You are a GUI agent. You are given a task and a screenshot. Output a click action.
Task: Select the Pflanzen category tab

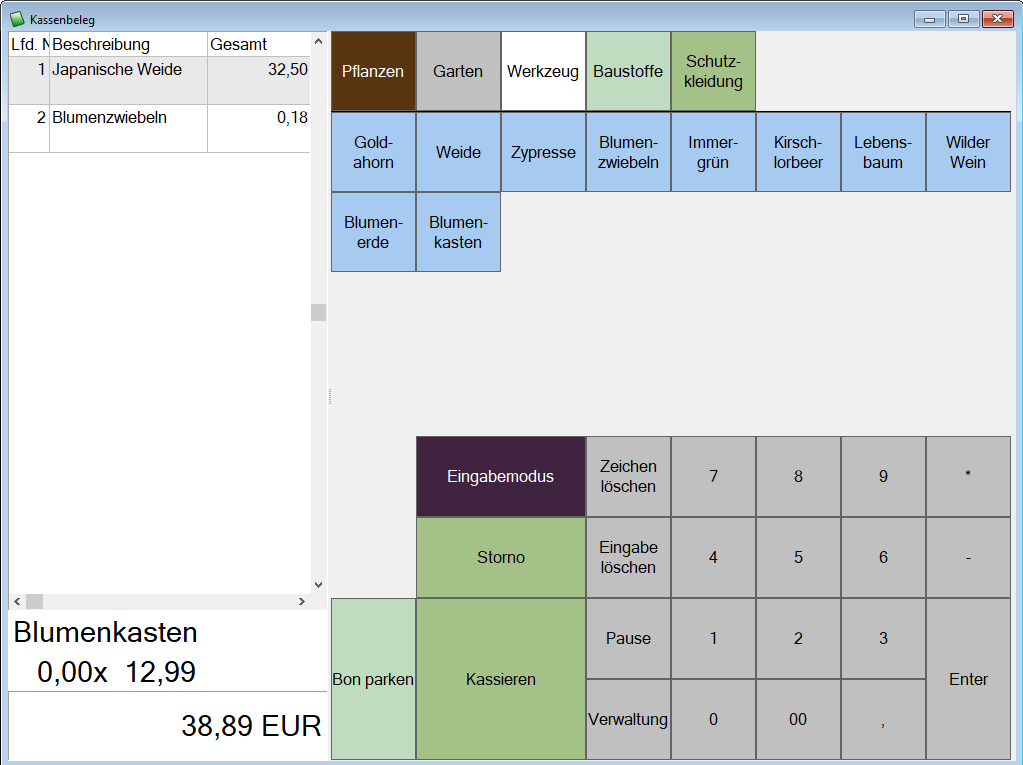click(x=373, y=71)
